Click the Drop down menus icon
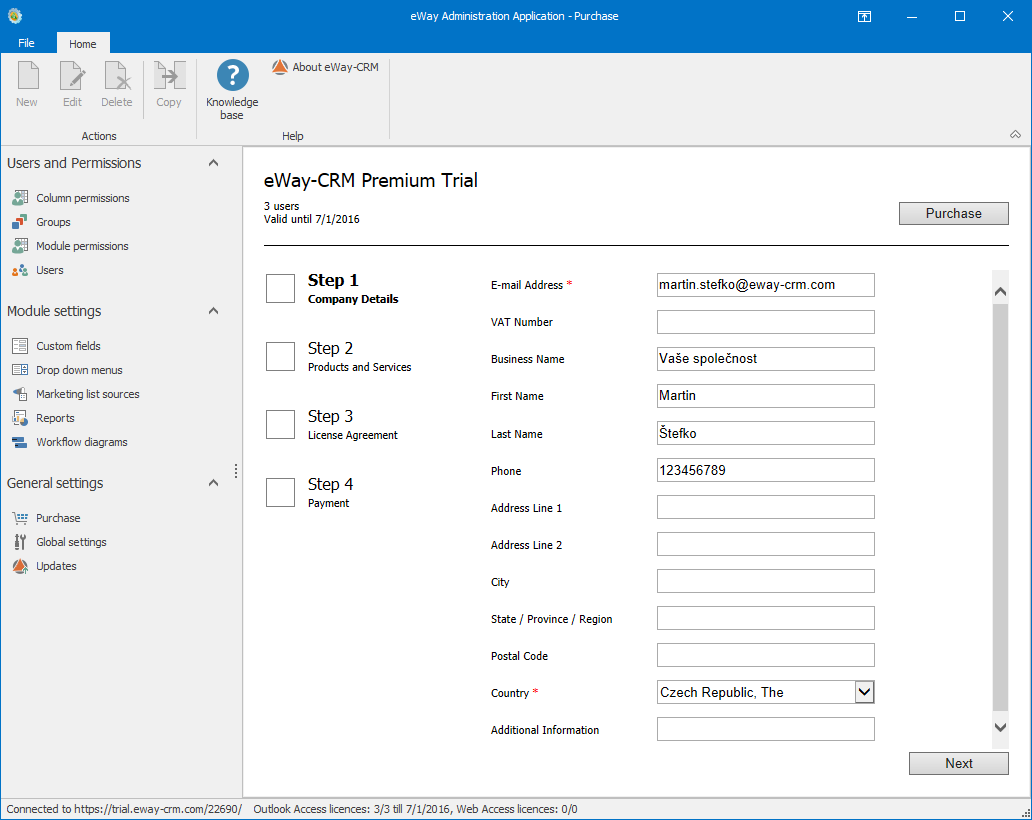Image resolution: width=1032 pixels, height=820 pixels. click(x=20, y=370)
